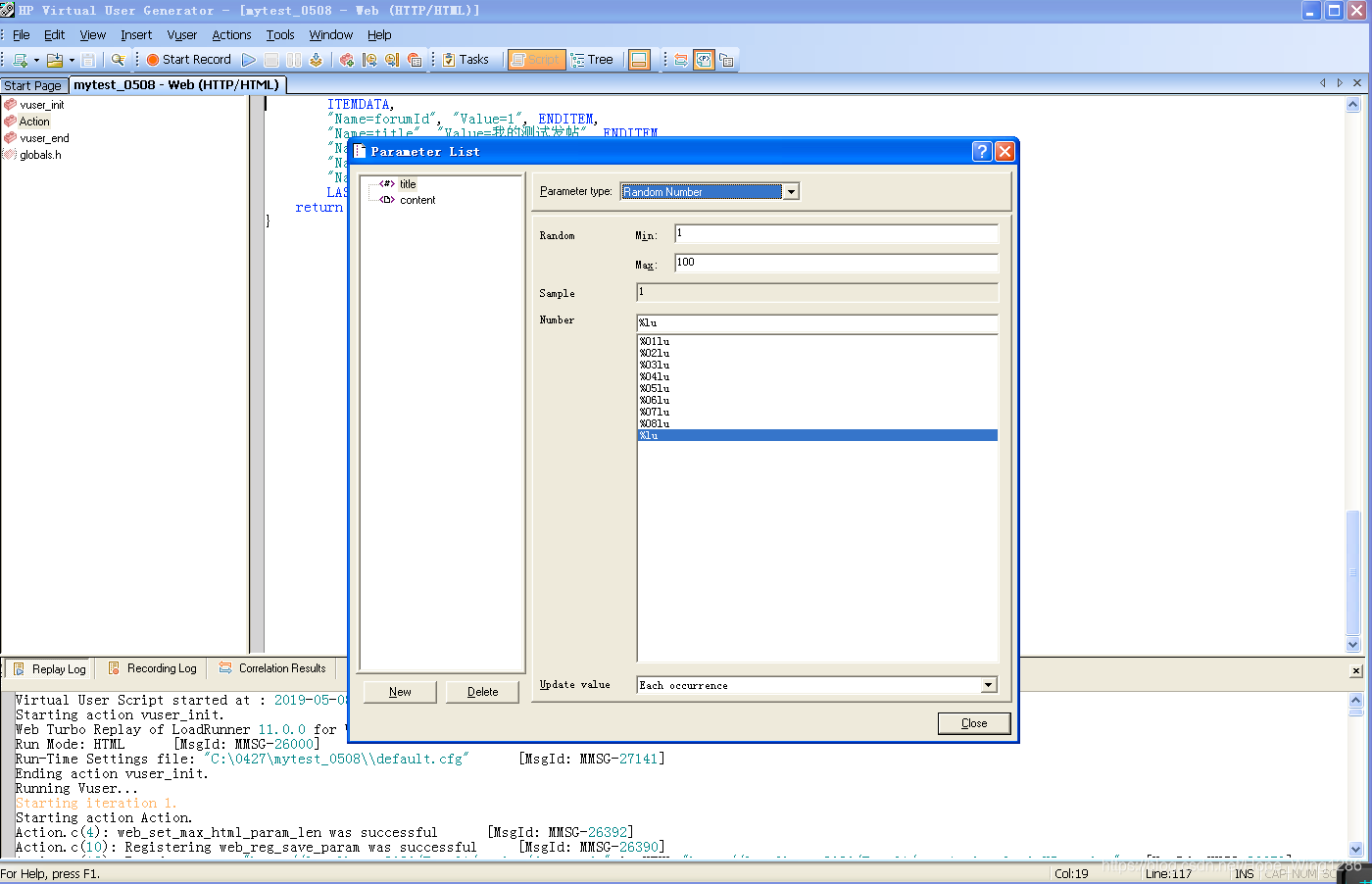Click the Compile script icon

[x=316, y=60]
